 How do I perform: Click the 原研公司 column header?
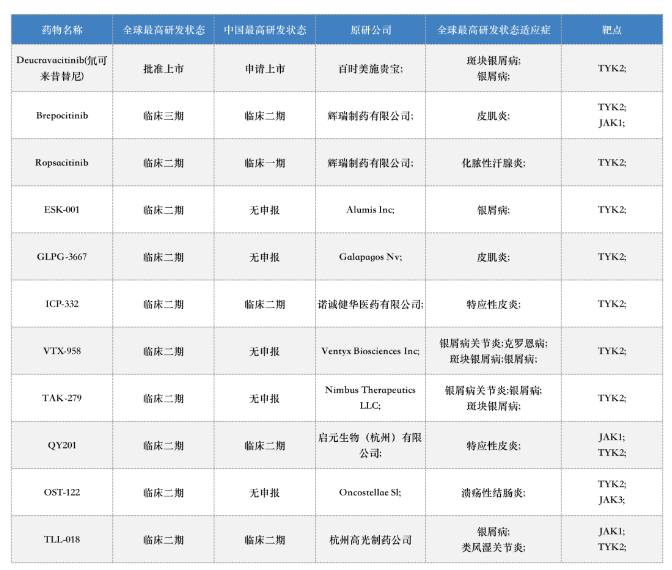[371, 30]
